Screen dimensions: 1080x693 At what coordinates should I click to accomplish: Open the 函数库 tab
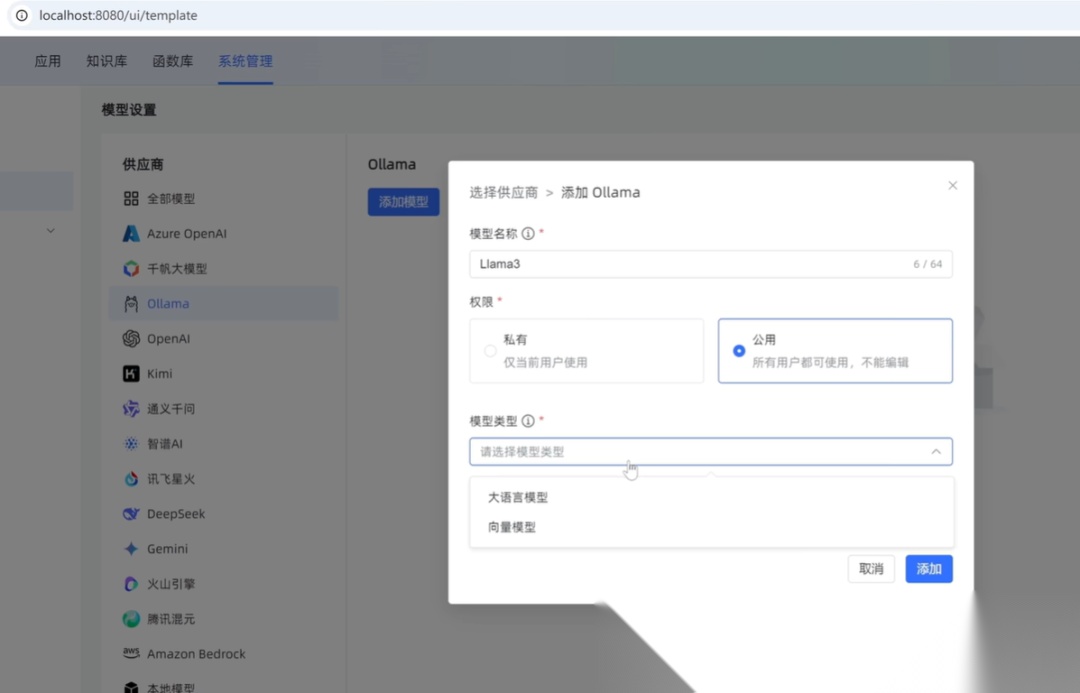(x=172, y=61)
